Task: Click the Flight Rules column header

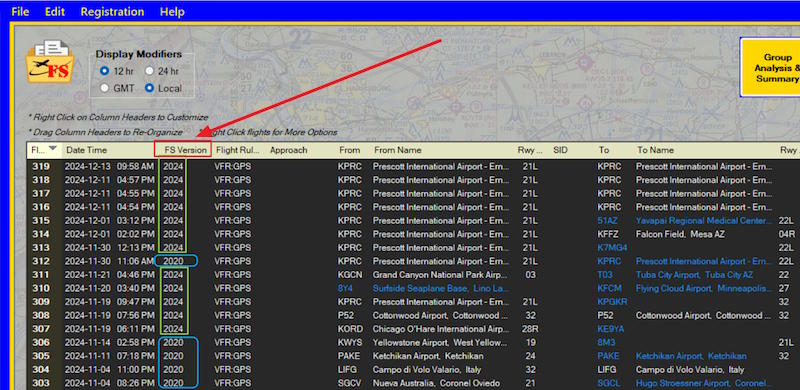Action: pos(238,150)
